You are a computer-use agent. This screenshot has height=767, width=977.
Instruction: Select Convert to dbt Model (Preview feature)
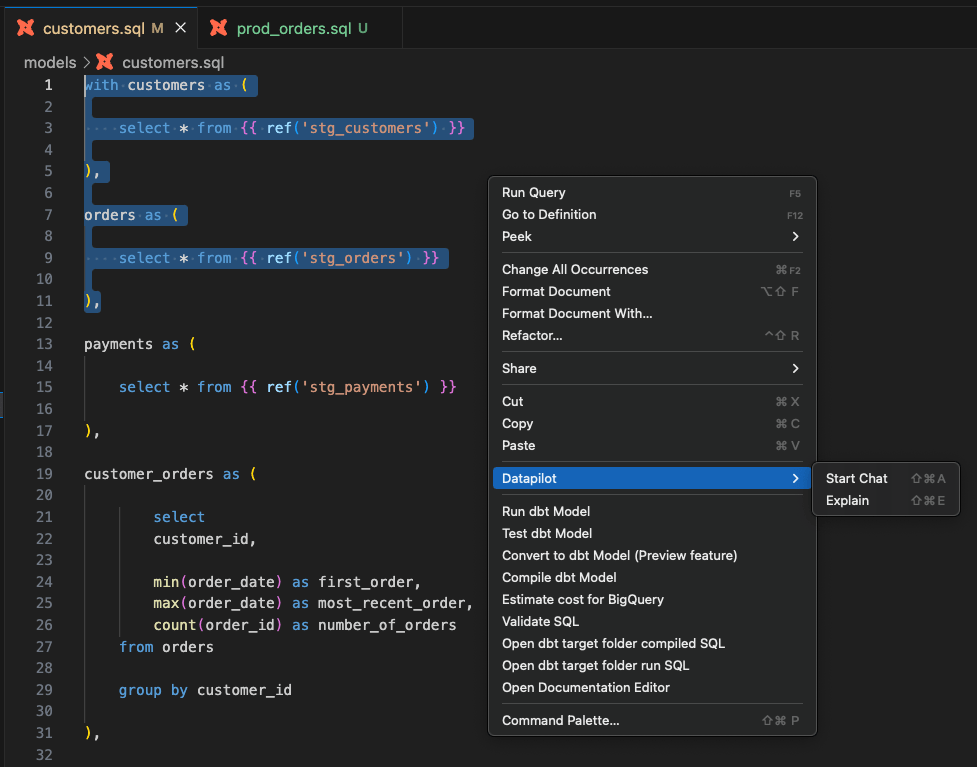coord(652,555)
